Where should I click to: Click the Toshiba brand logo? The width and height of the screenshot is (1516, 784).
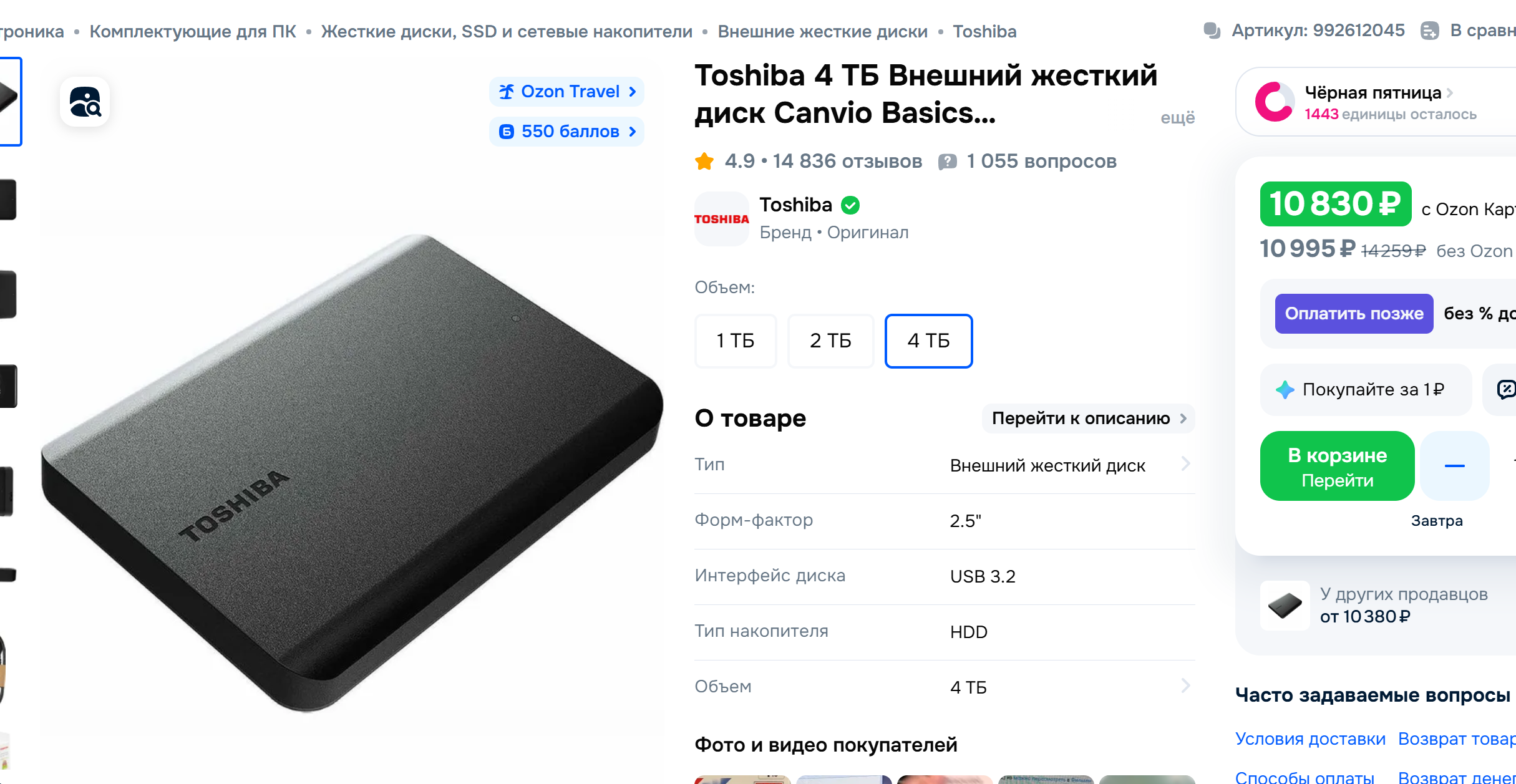tap(722, 219)
